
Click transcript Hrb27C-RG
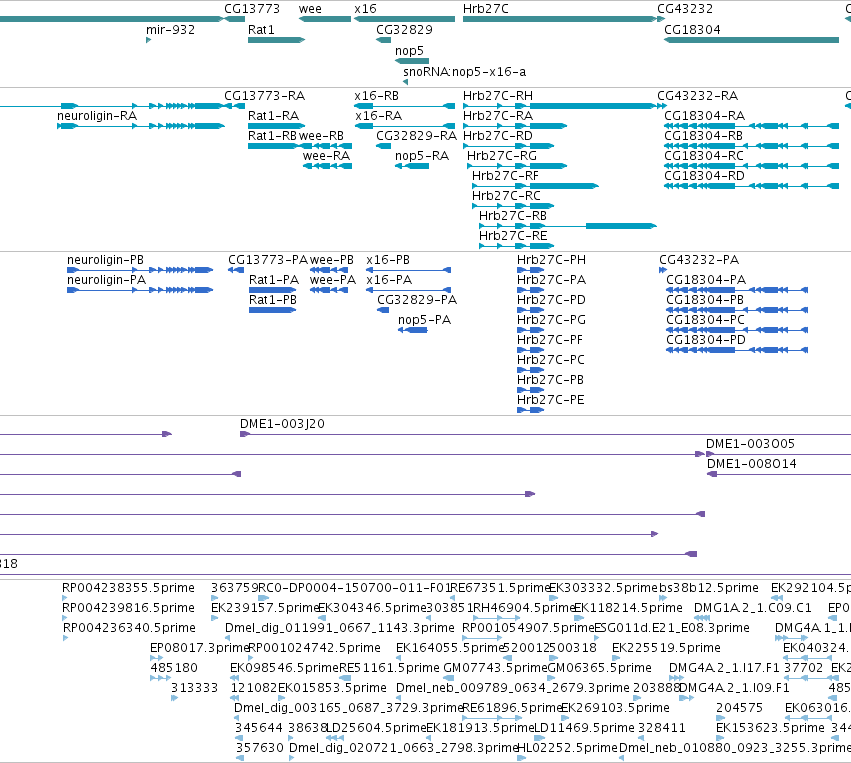(x=501, y=156)
